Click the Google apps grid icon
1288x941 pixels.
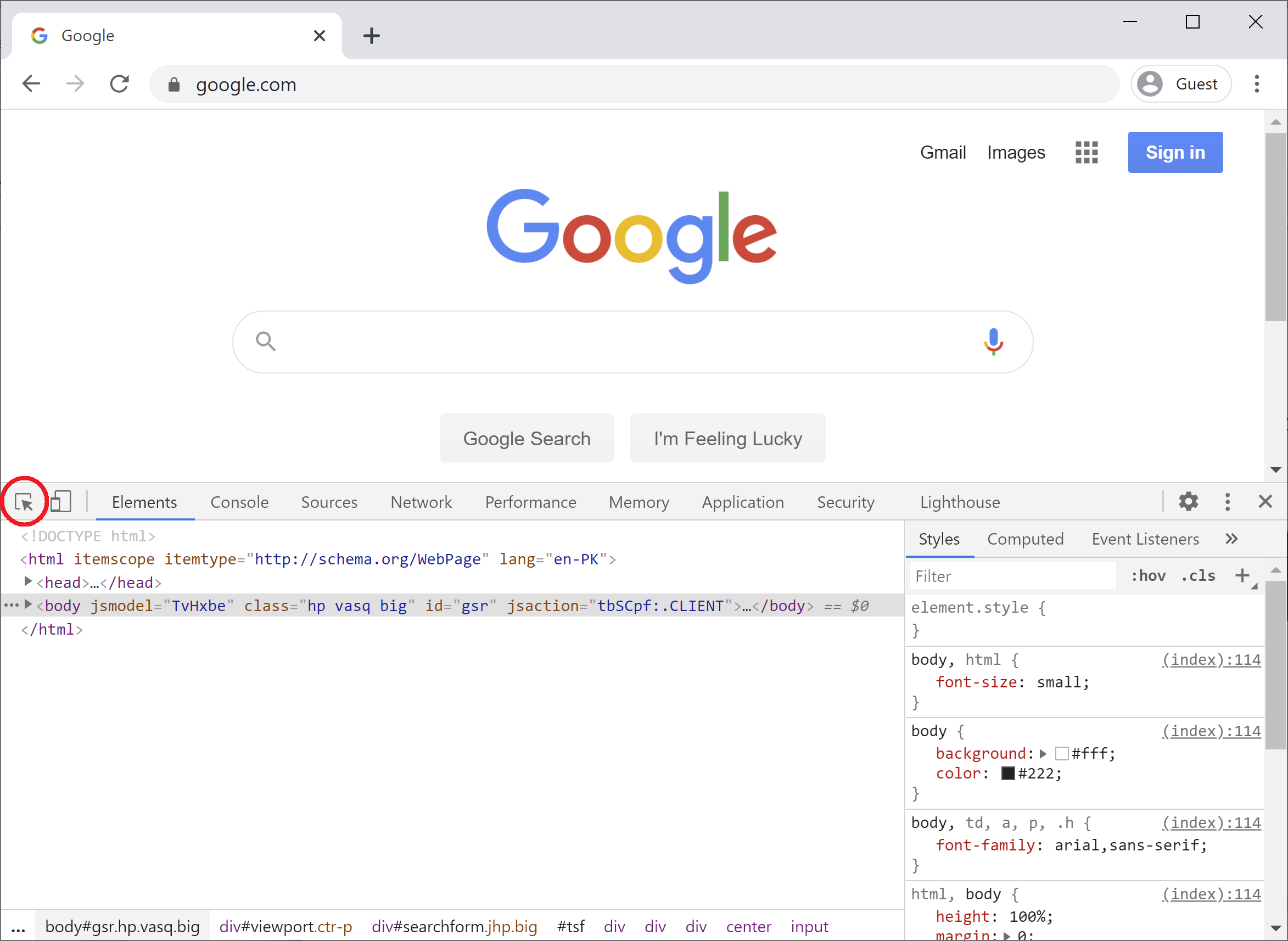tap(1087, 153)
